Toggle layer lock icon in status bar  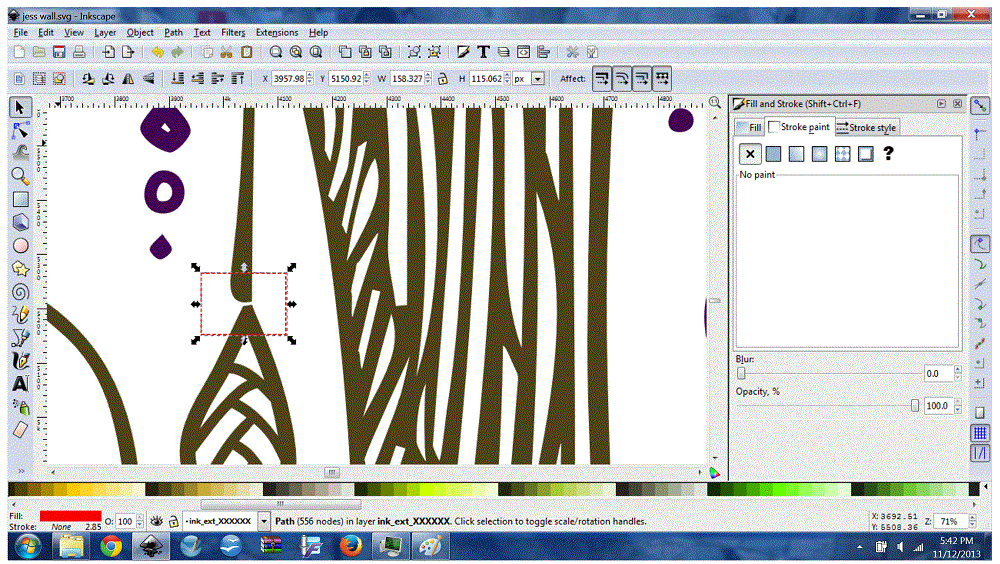click(173, 521)
